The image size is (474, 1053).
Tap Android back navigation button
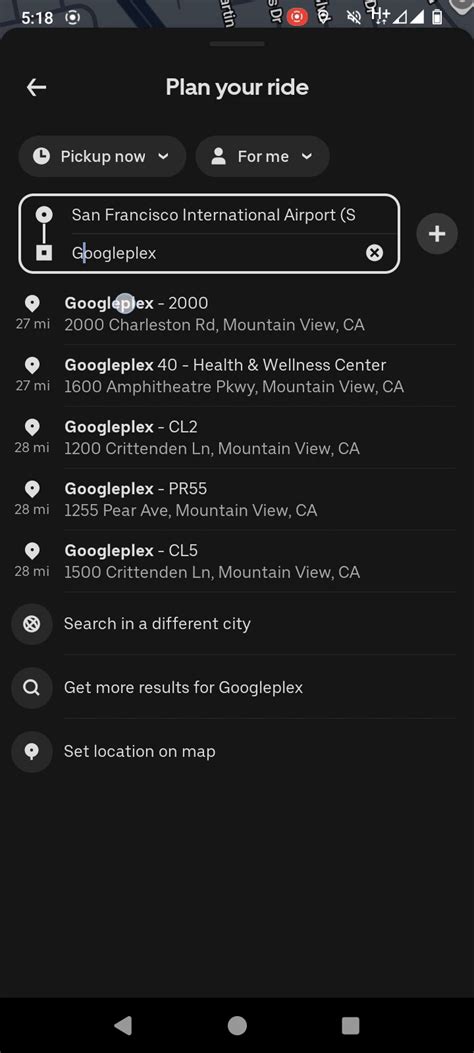tap(122, 1025)
